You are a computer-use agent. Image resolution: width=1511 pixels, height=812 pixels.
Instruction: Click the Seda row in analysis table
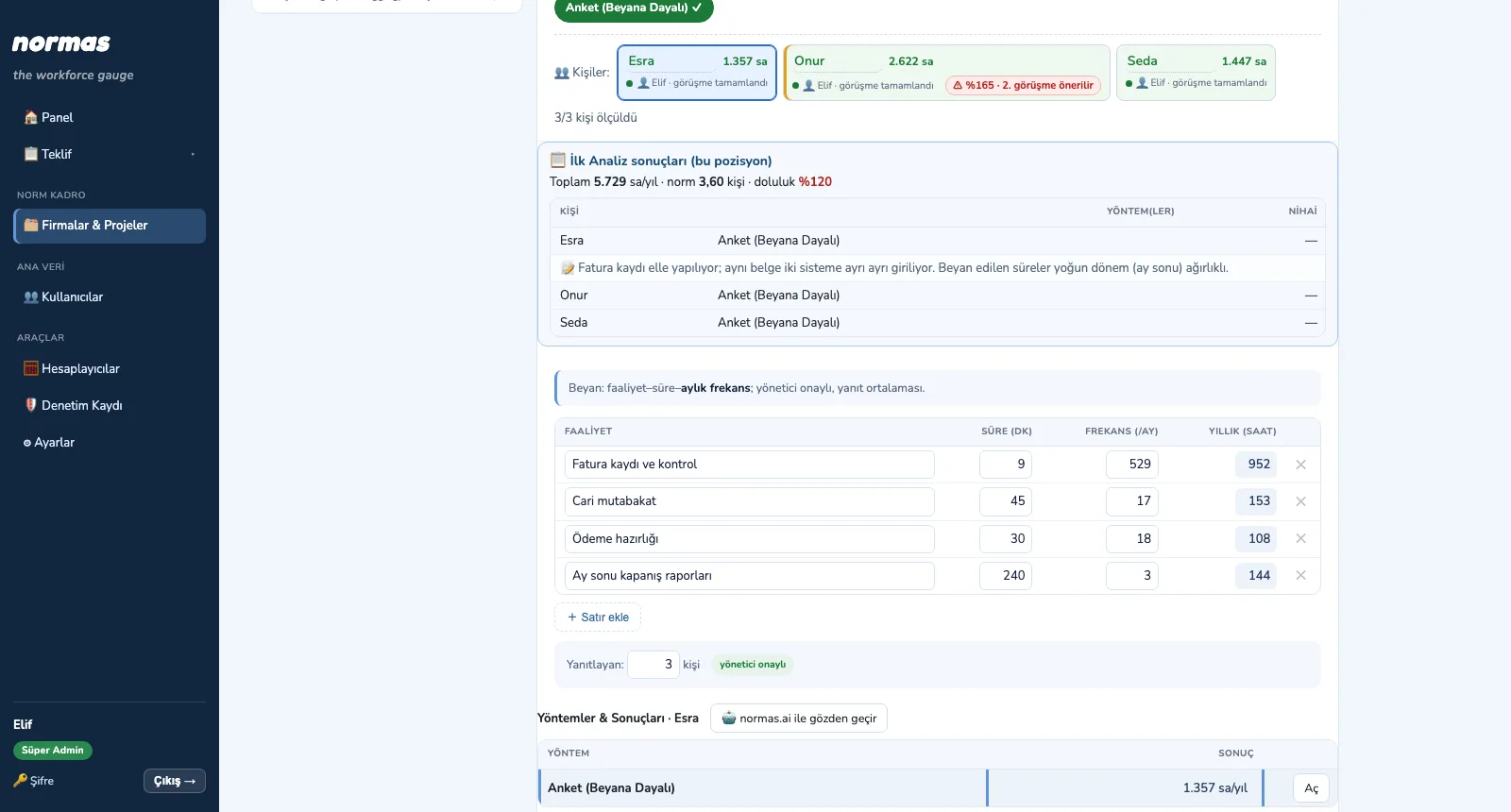[x=938, y=323]
